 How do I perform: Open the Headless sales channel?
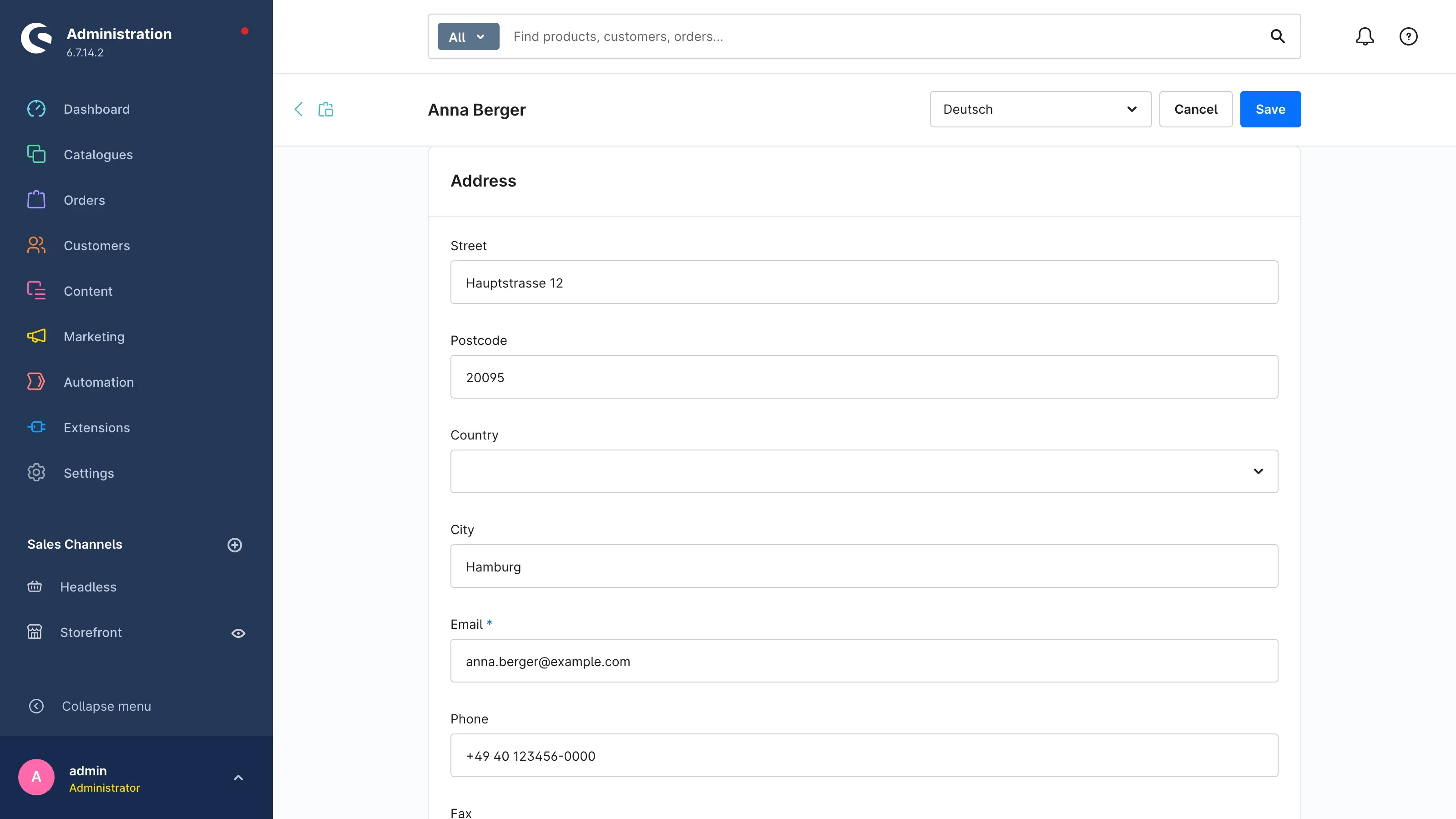coord(88,587)
